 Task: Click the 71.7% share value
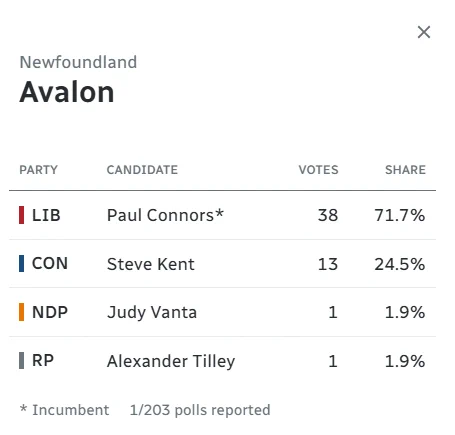[x=400, y=215]
